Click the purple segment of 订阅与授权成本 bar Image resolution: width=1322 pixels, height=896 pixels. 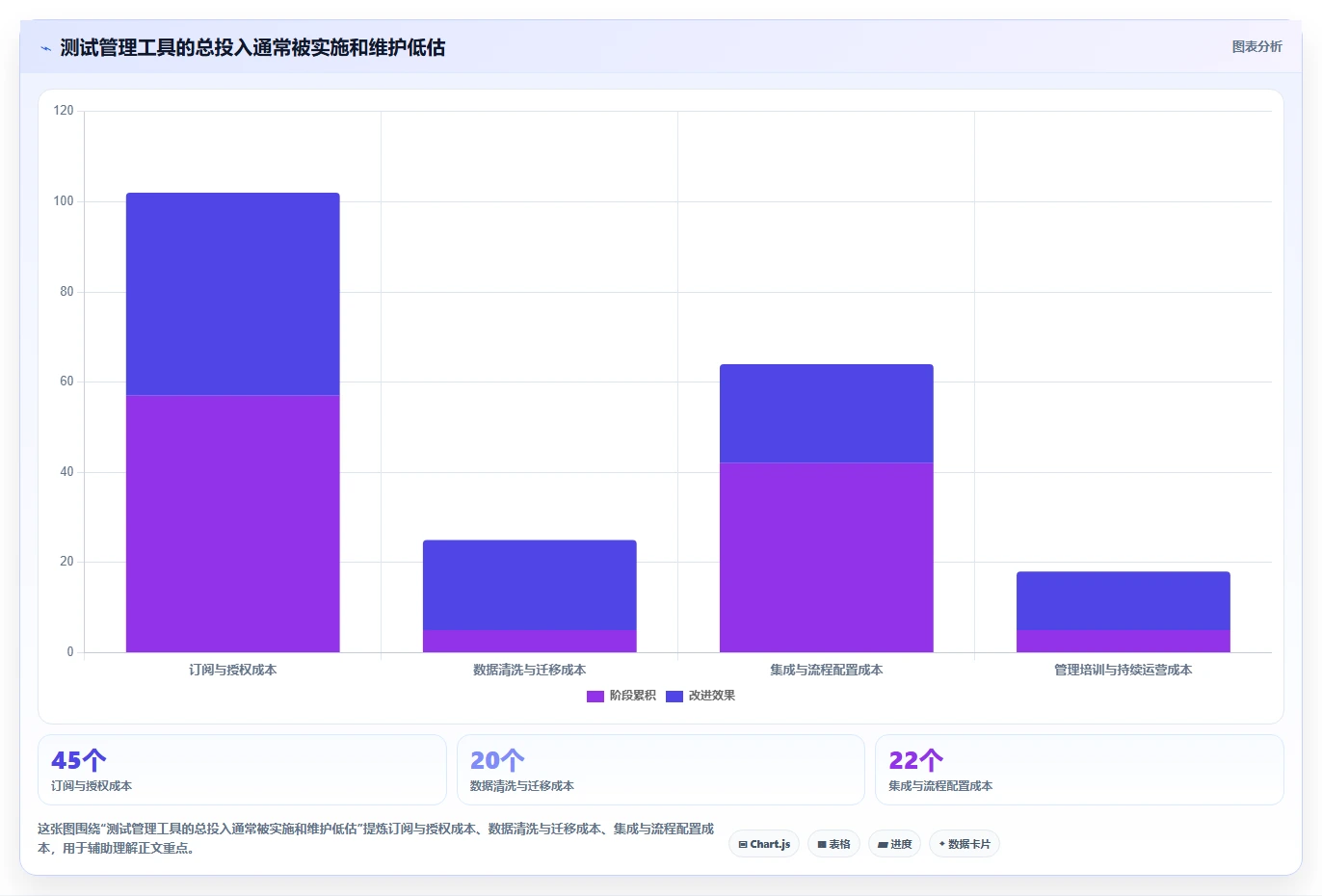tap(233, 523)
